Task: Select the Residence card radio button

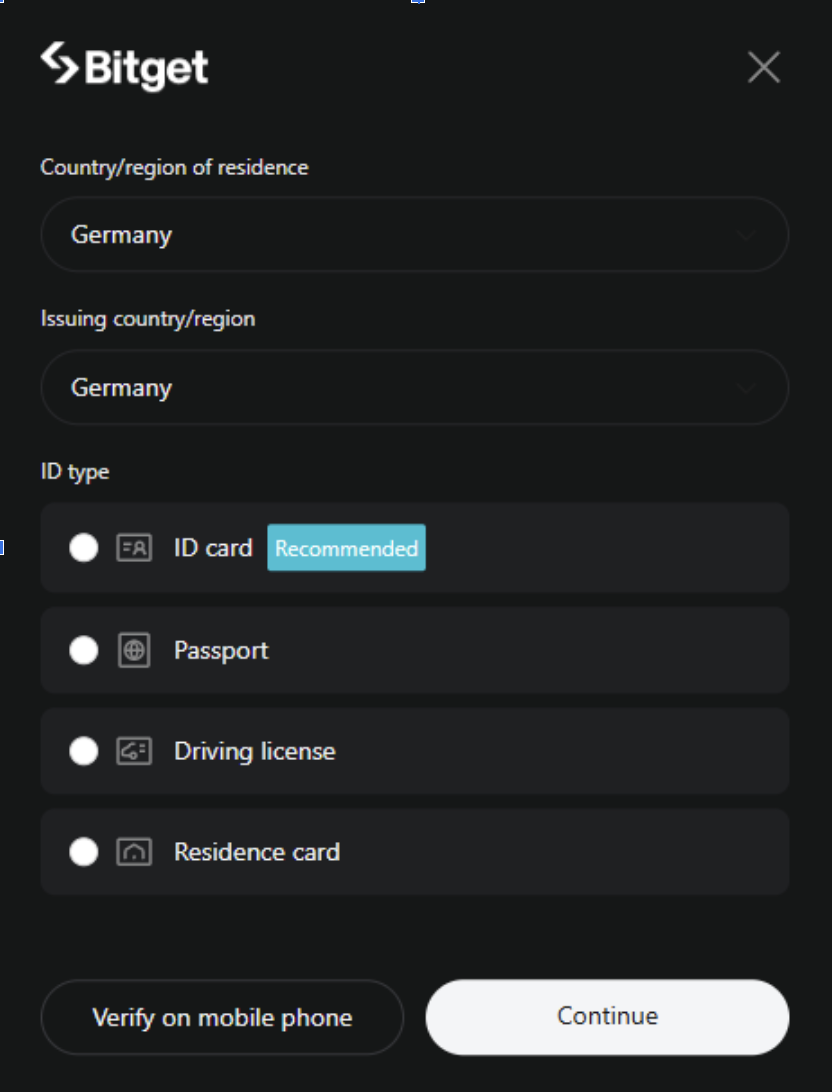Action: [84, 852]
